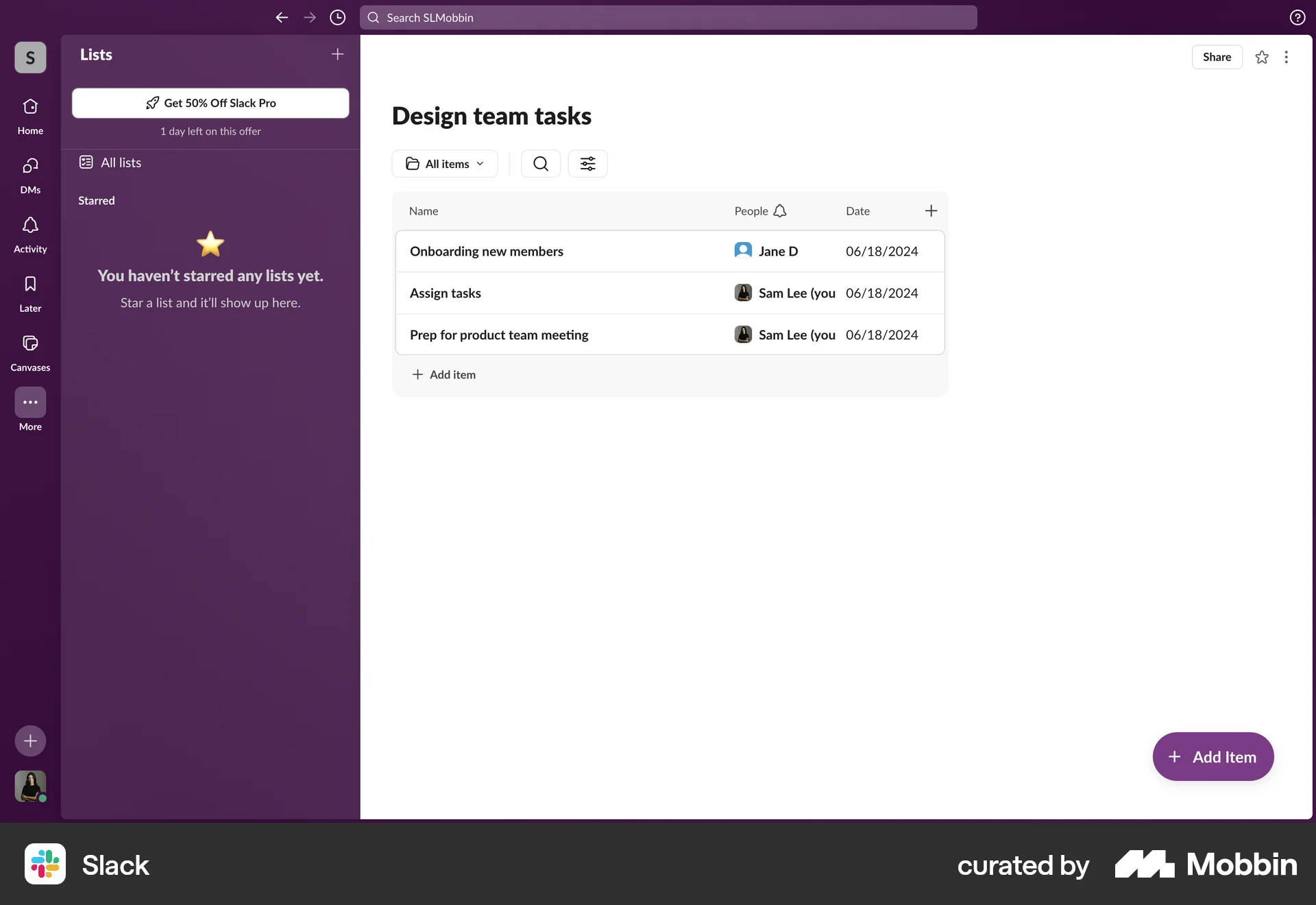Open the Home view in sidebar

29,115
